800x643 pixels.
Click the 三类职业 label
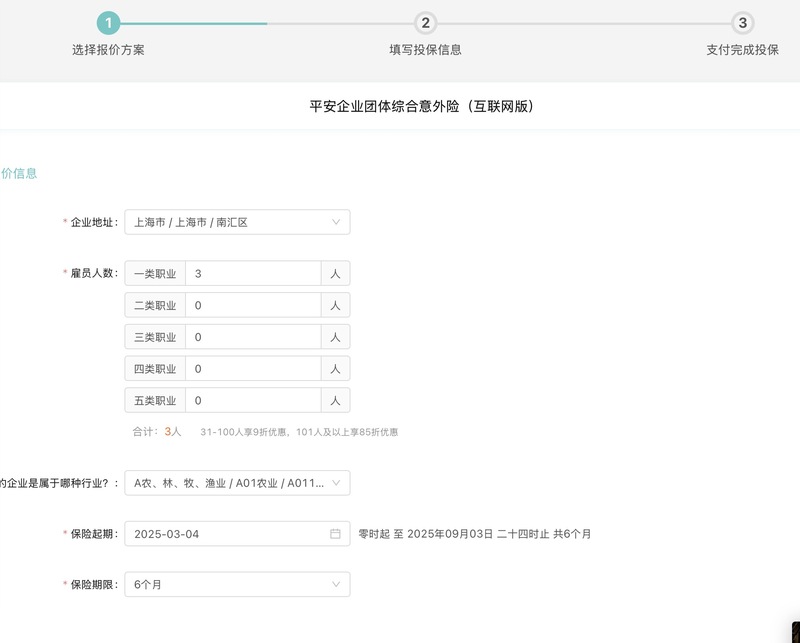155,337
